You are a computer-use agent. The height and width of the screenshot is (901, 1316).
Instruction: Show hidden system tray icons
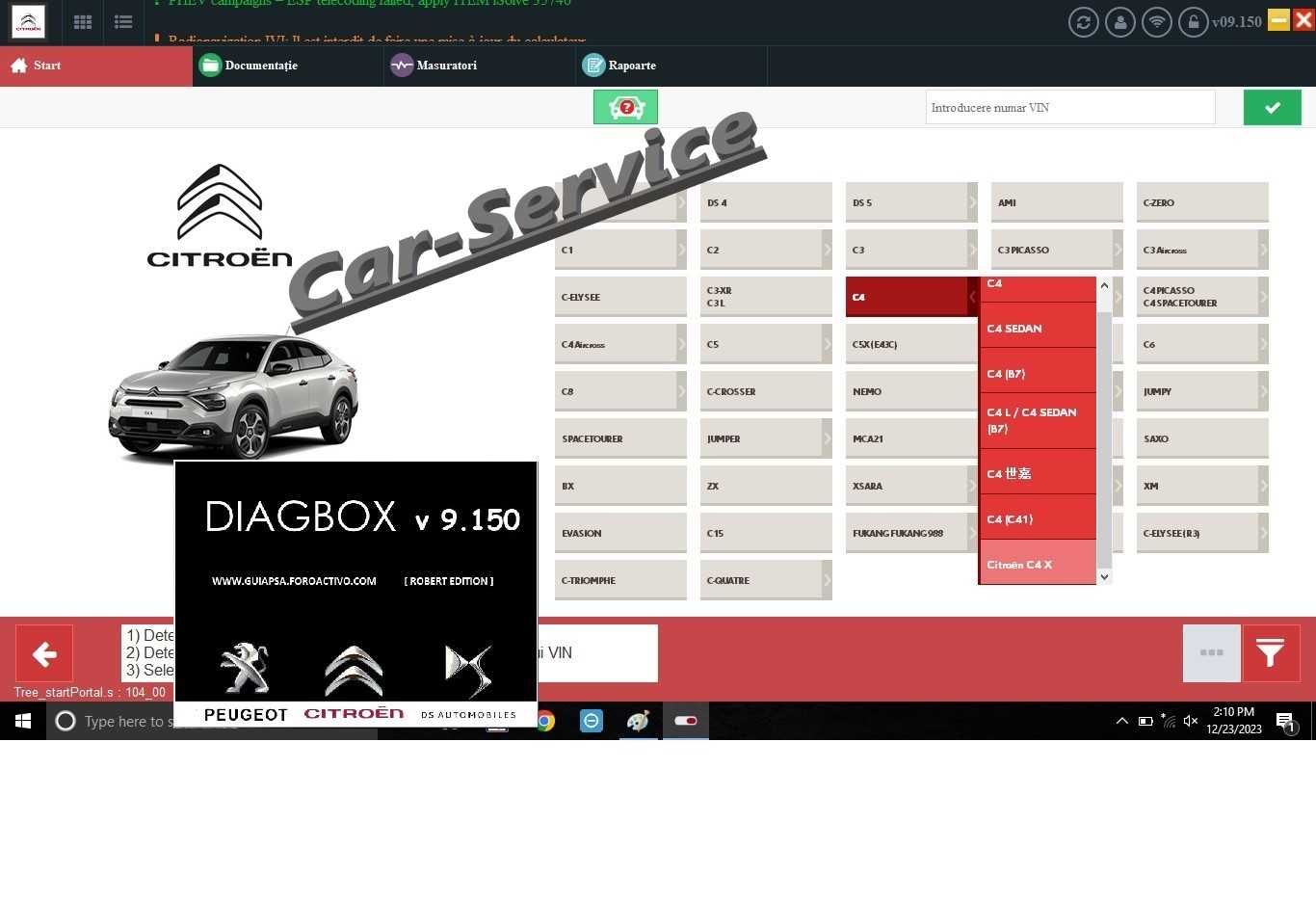pyautogui.click(x=1121, y=721)
